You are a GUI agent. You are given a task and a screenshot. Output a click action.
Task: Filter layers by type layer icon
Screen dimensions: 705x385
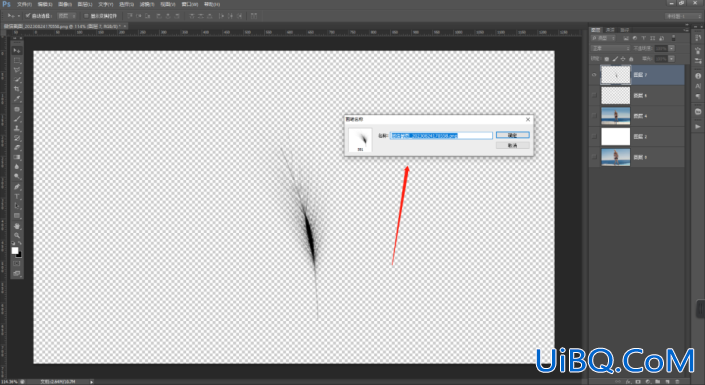tap(643, 38)
